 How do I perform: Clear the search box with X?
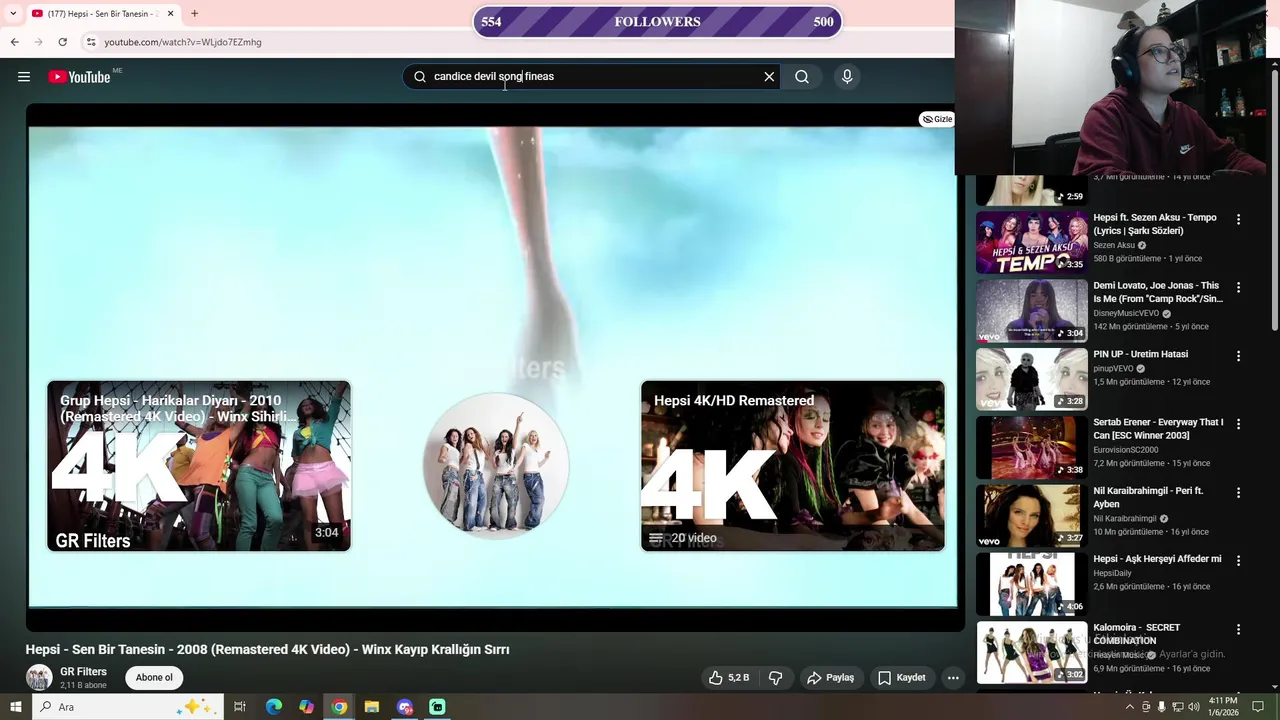[x=769, y=77]
